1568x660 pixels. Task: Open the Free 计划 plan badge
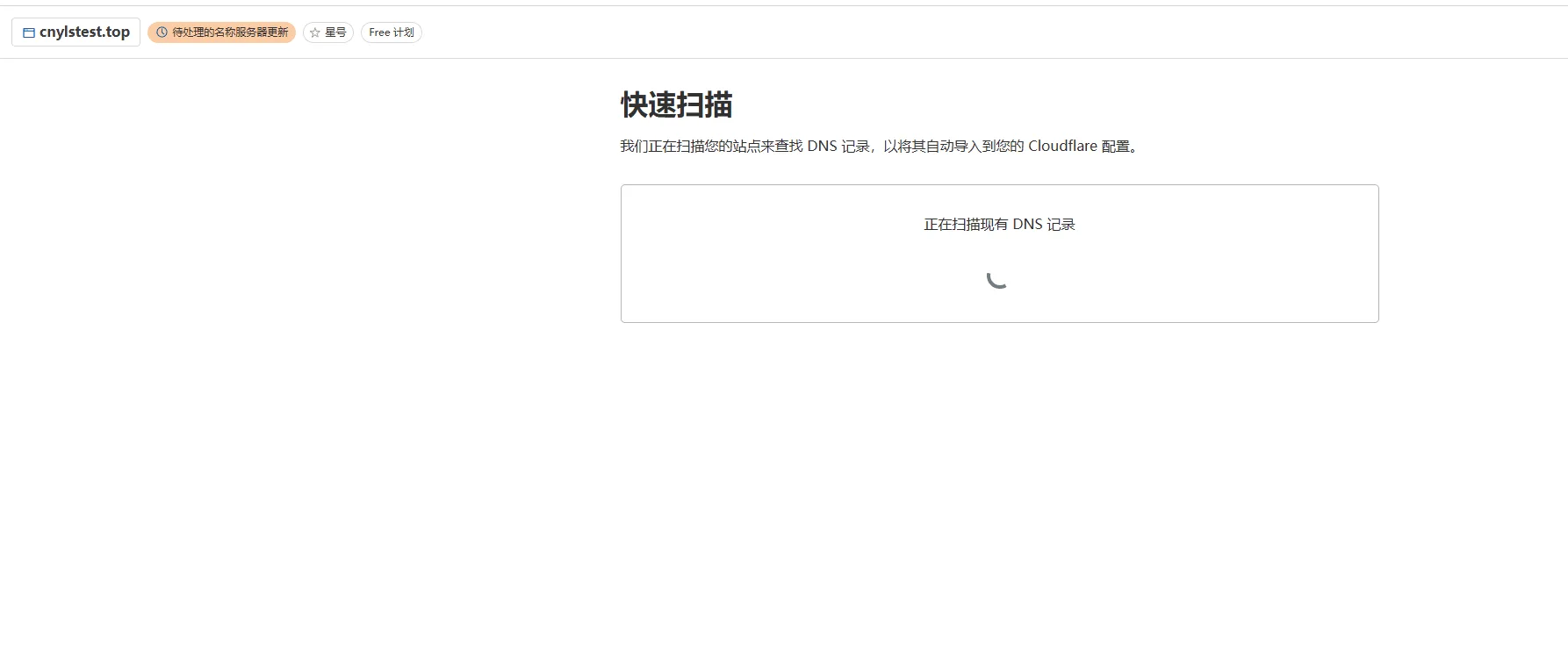pos(392,32)
